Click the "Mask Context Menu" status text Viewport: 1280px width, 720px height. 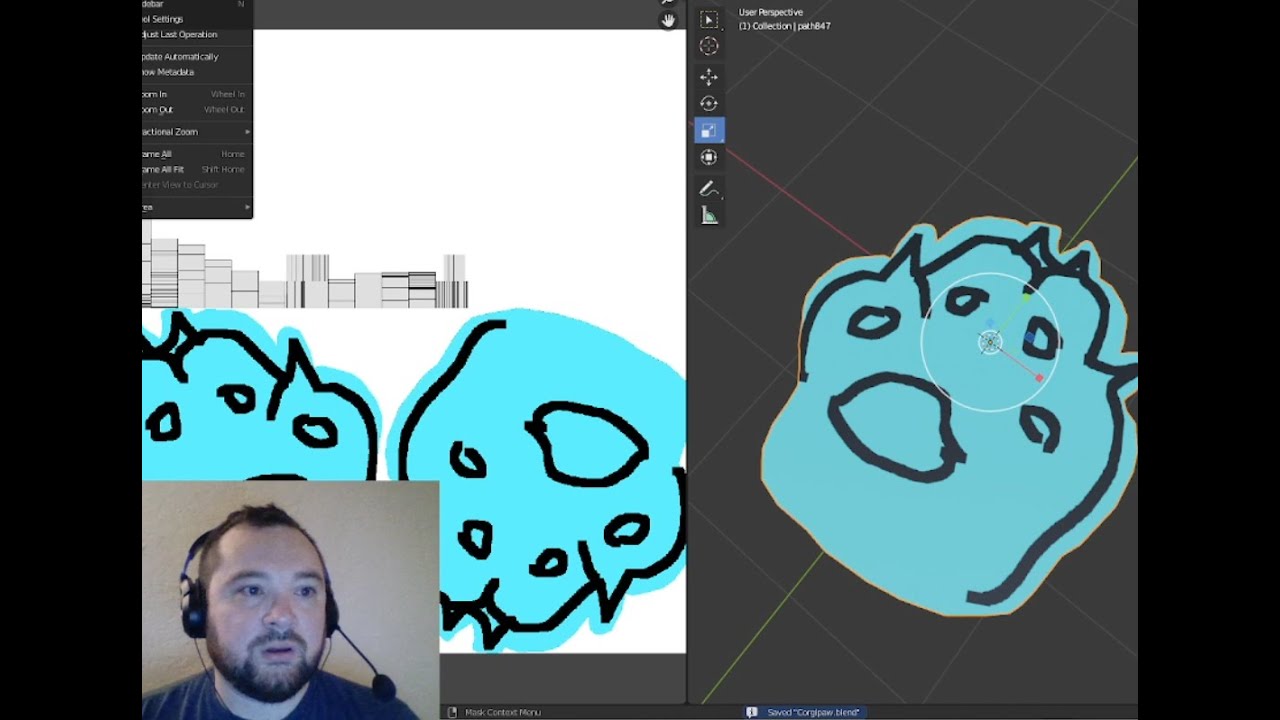pyautogui.click(x=503, y=712)
